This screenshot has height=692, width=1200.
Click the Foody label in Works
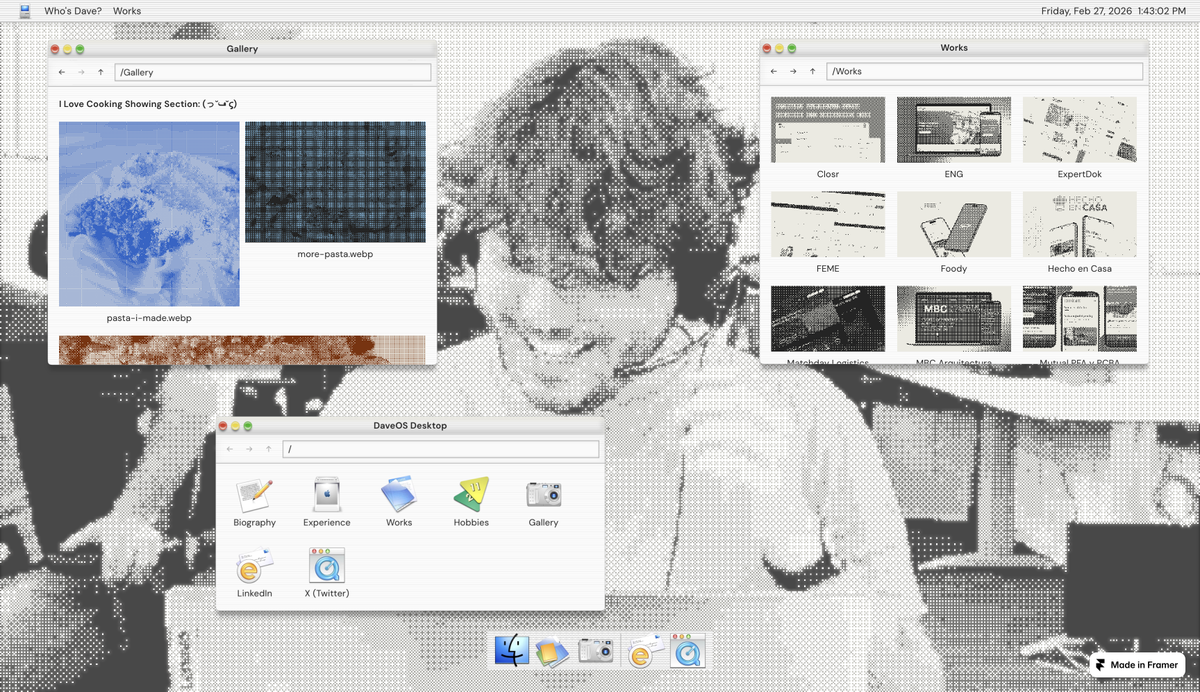[954, 269]
